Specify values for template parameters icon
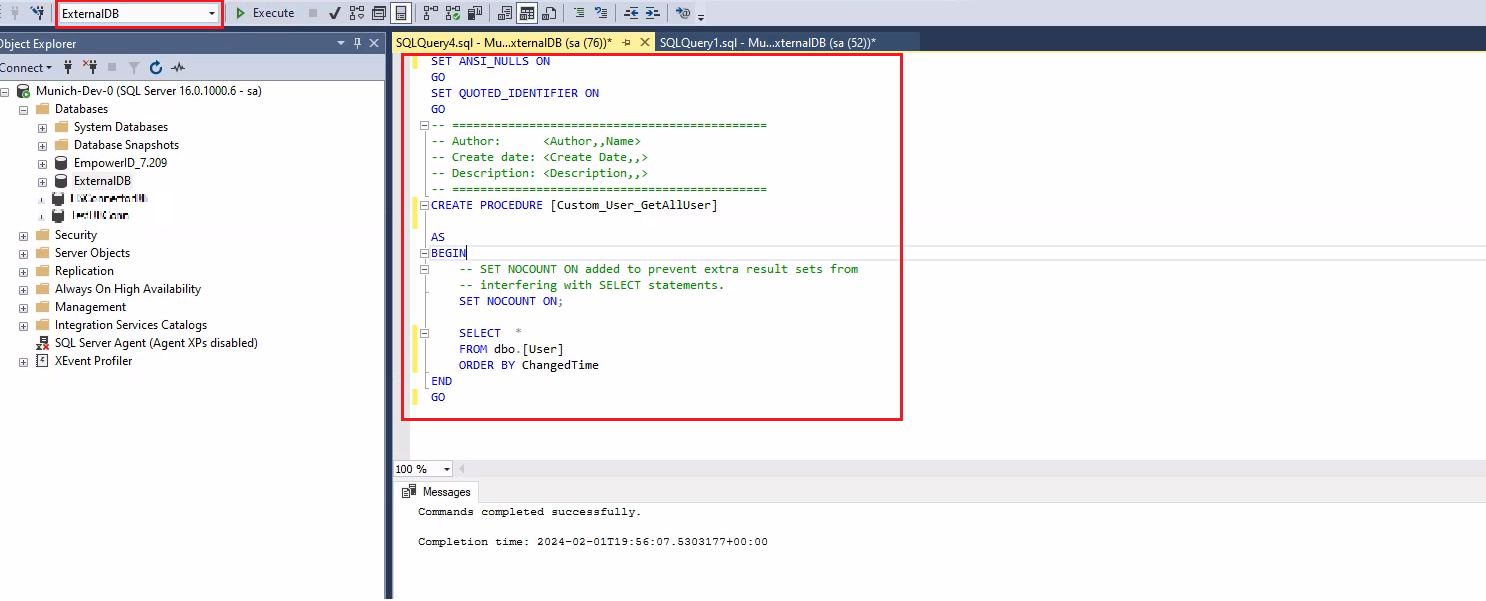 (x=683, y=13)
